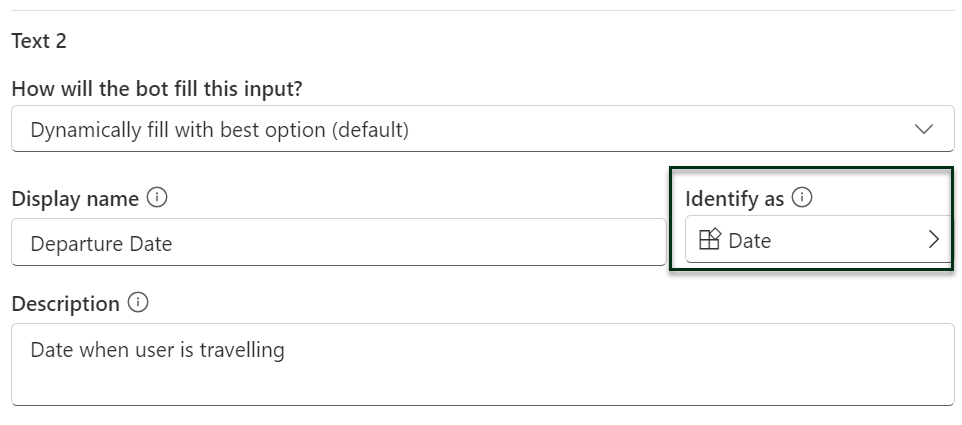This screenshot has width=962, height=425.
Task: Click the down chevron of the fill-method dropdown
Action: click(x=924, y=129)
